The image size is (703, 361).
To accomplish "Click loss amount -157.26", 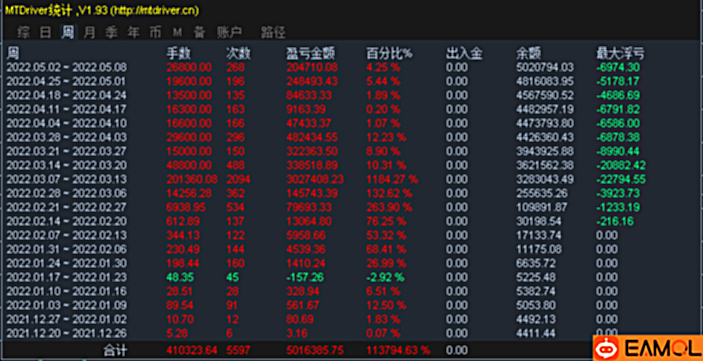I will [305, 277].
